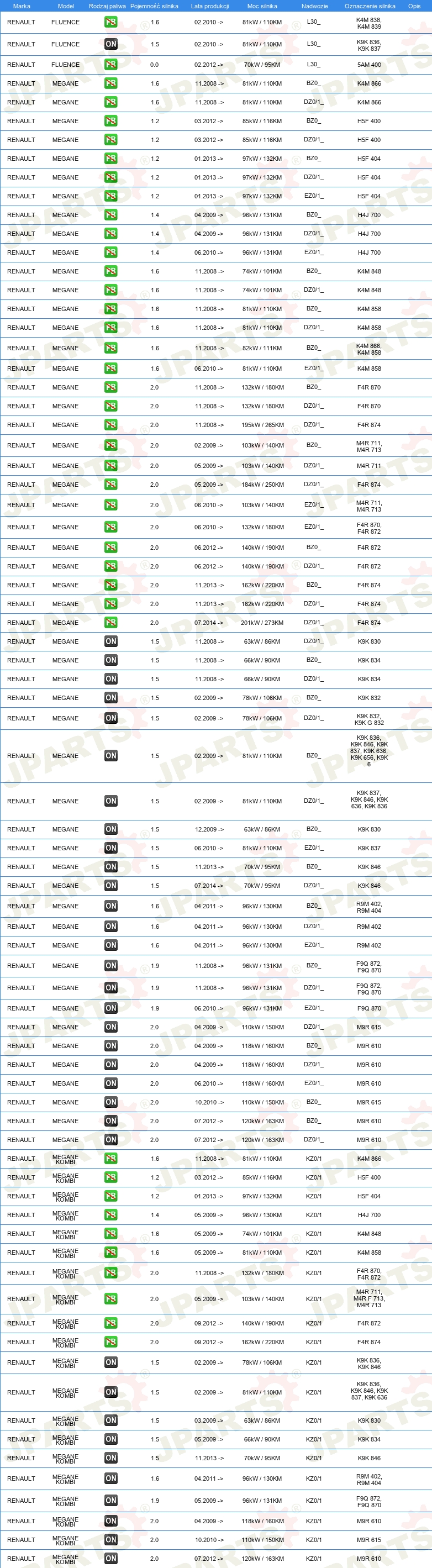Screen dimensions: 432x1568
Task: Select MEGANE KOMBI cell in H4J 700 row
Action: 65,1215
